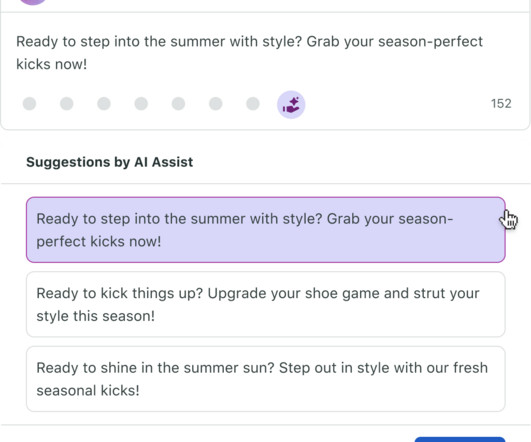Screen dimensions: 531x442
Task: Click 'Ready to step' at composer text start
Action: point(59,42)
